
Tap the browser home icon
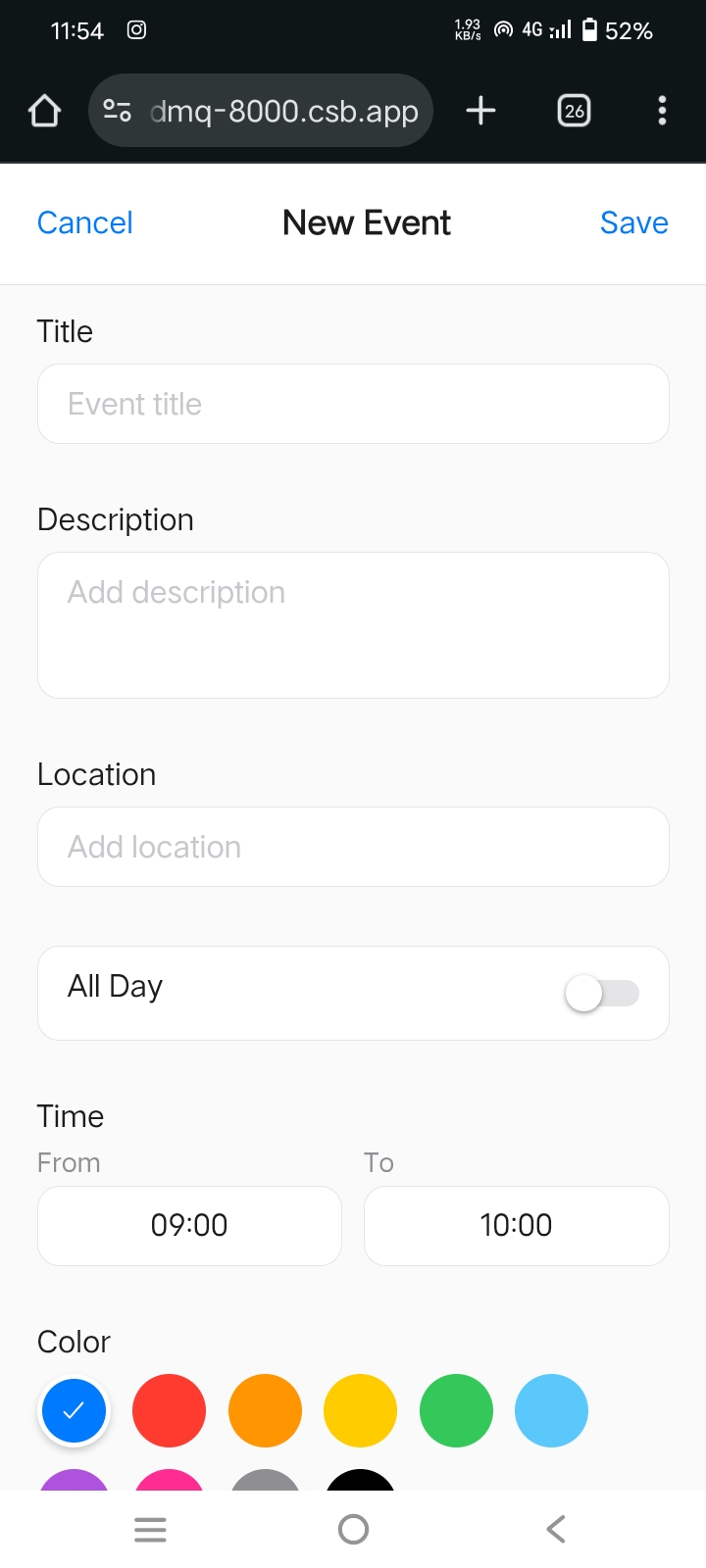click(45, 111)
